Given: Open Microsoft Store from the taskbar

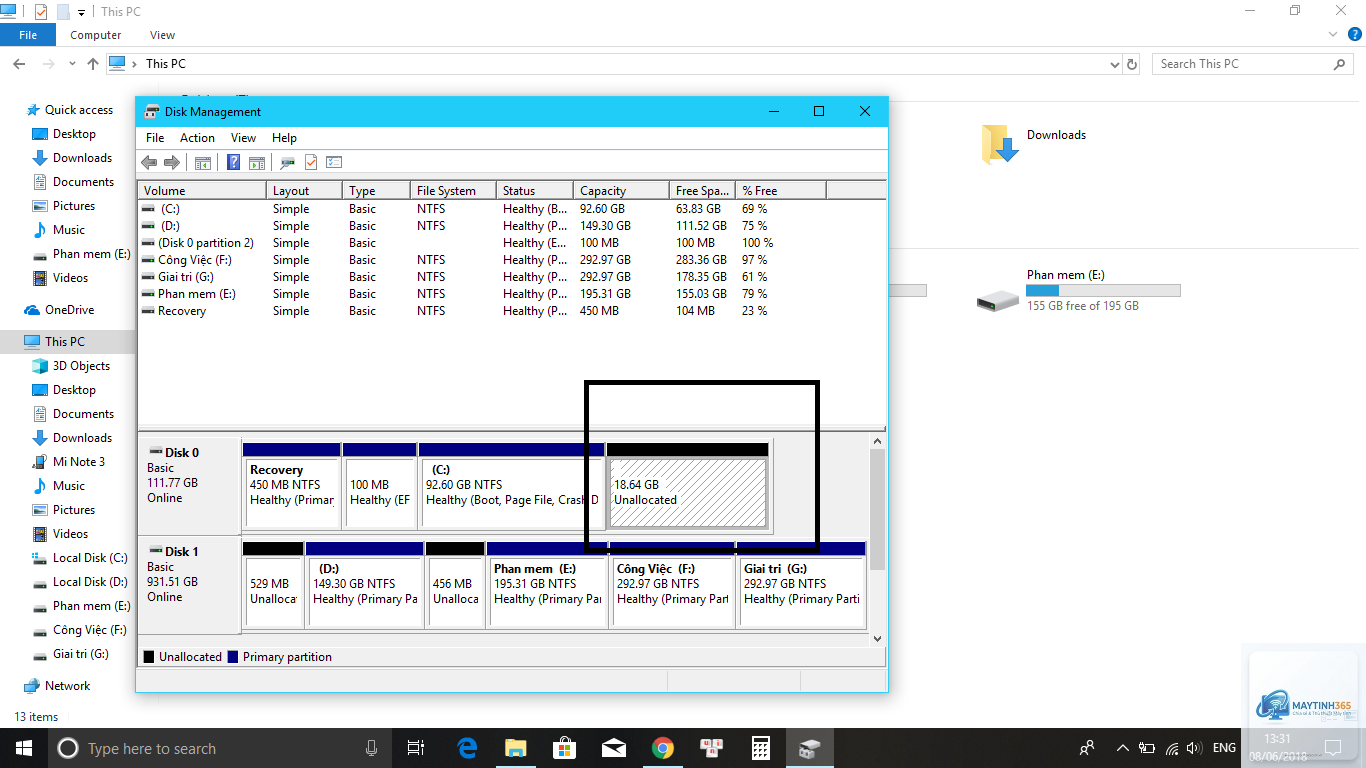Looking at the screenshot, I should (x=565, y=748).
